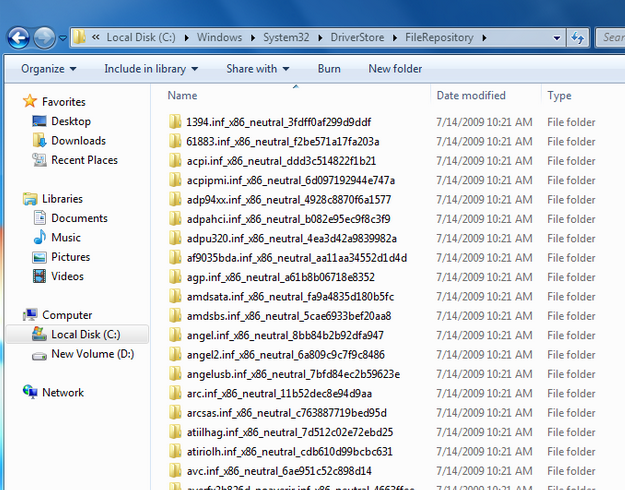Click folder icon of adp94xx.inf_x86_neutral_4928c8870f6a1577
Viewport: 625px width, 490px height.
click(x=175, y=199)
